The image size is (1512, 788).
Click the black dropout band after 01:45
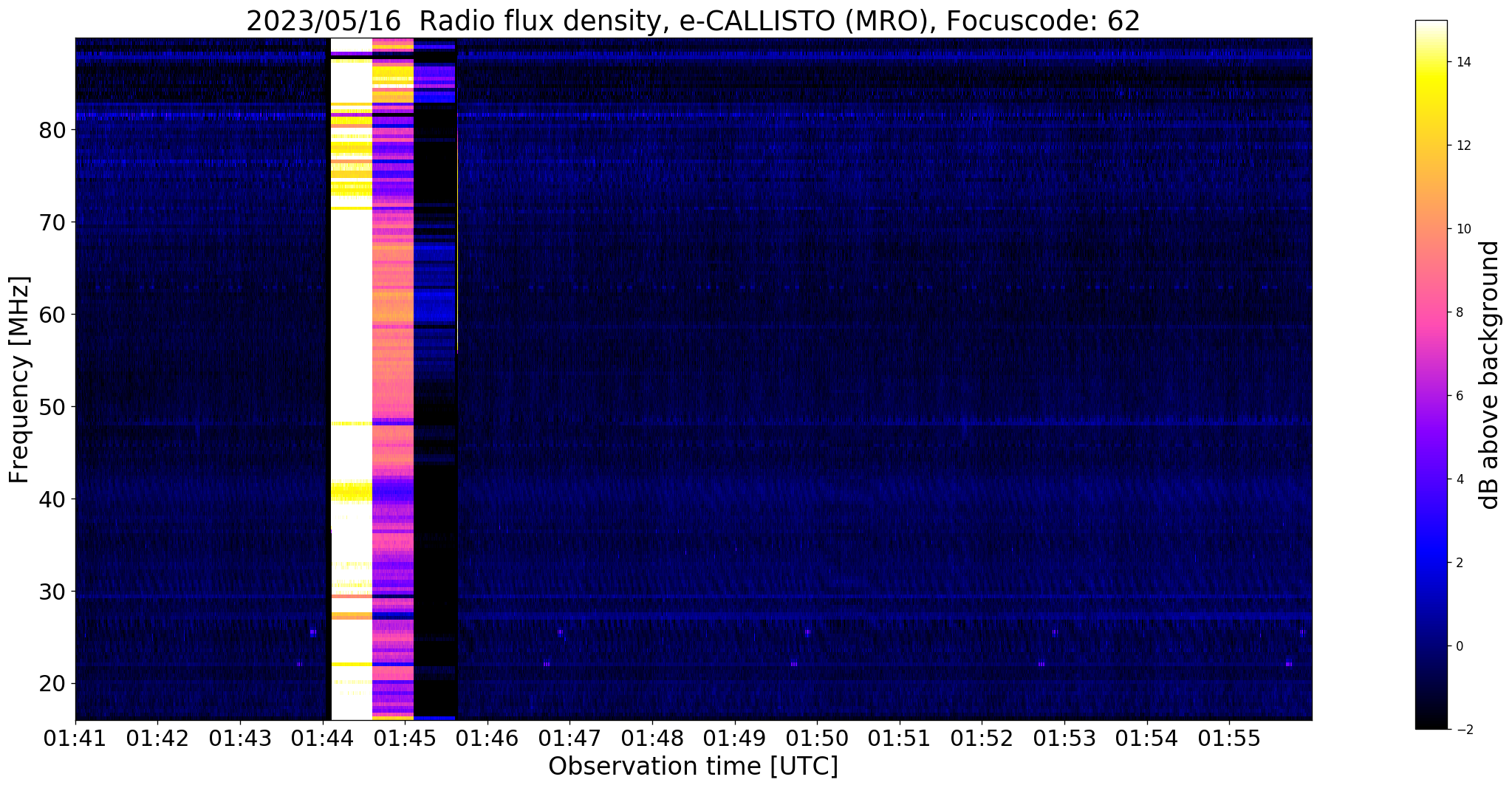(435, 379)
